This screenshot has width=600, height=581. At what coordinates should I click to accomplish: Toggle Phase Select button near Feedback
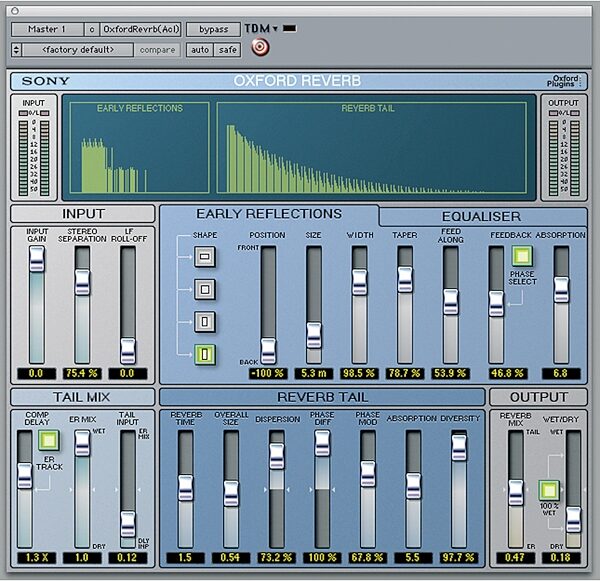tap(522, 256)
